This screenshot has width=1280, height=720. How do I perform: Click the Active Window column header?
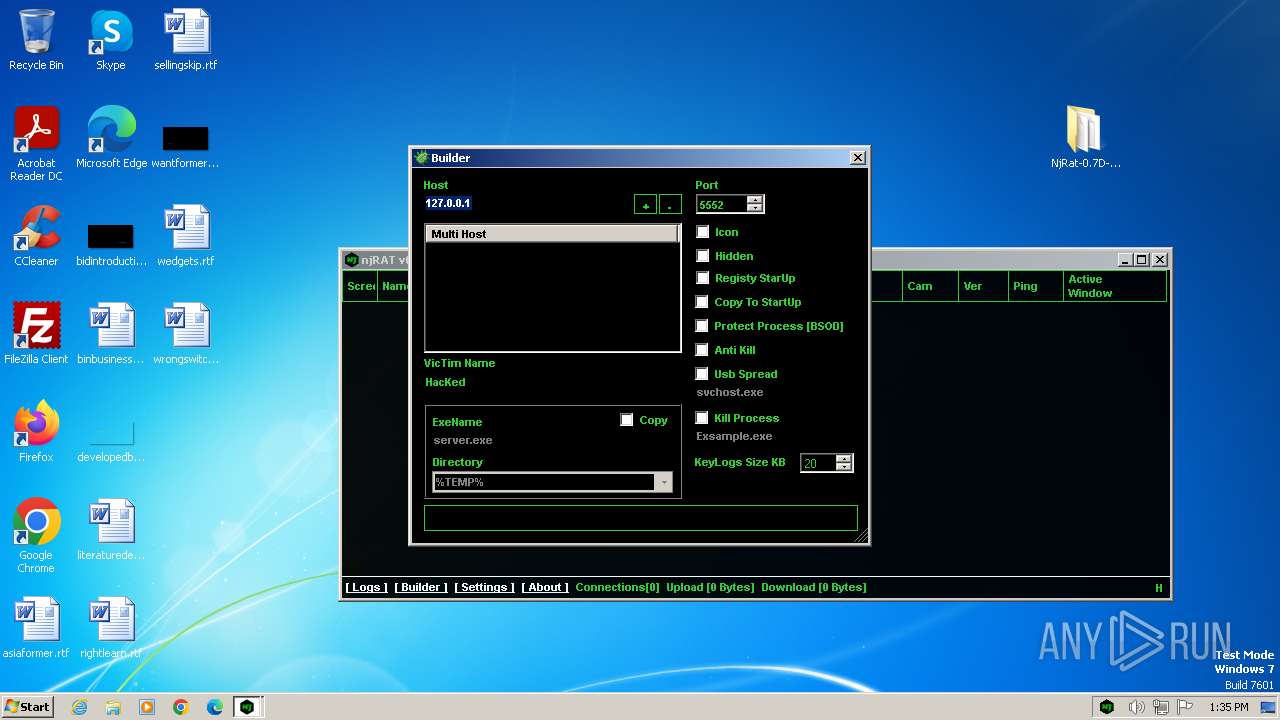click(1114, 286)
